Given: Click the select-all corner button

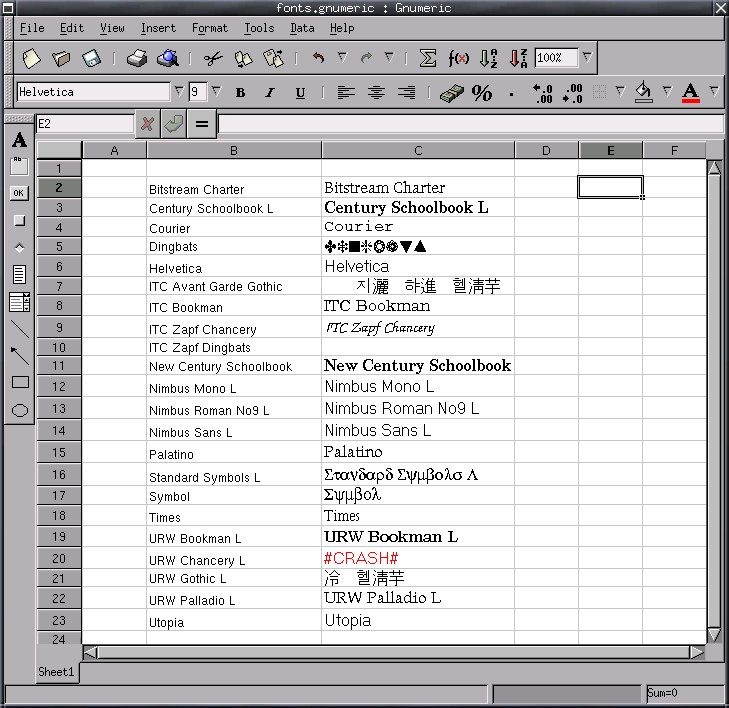Looking at the screenshot, I should [x=59, y=150].
